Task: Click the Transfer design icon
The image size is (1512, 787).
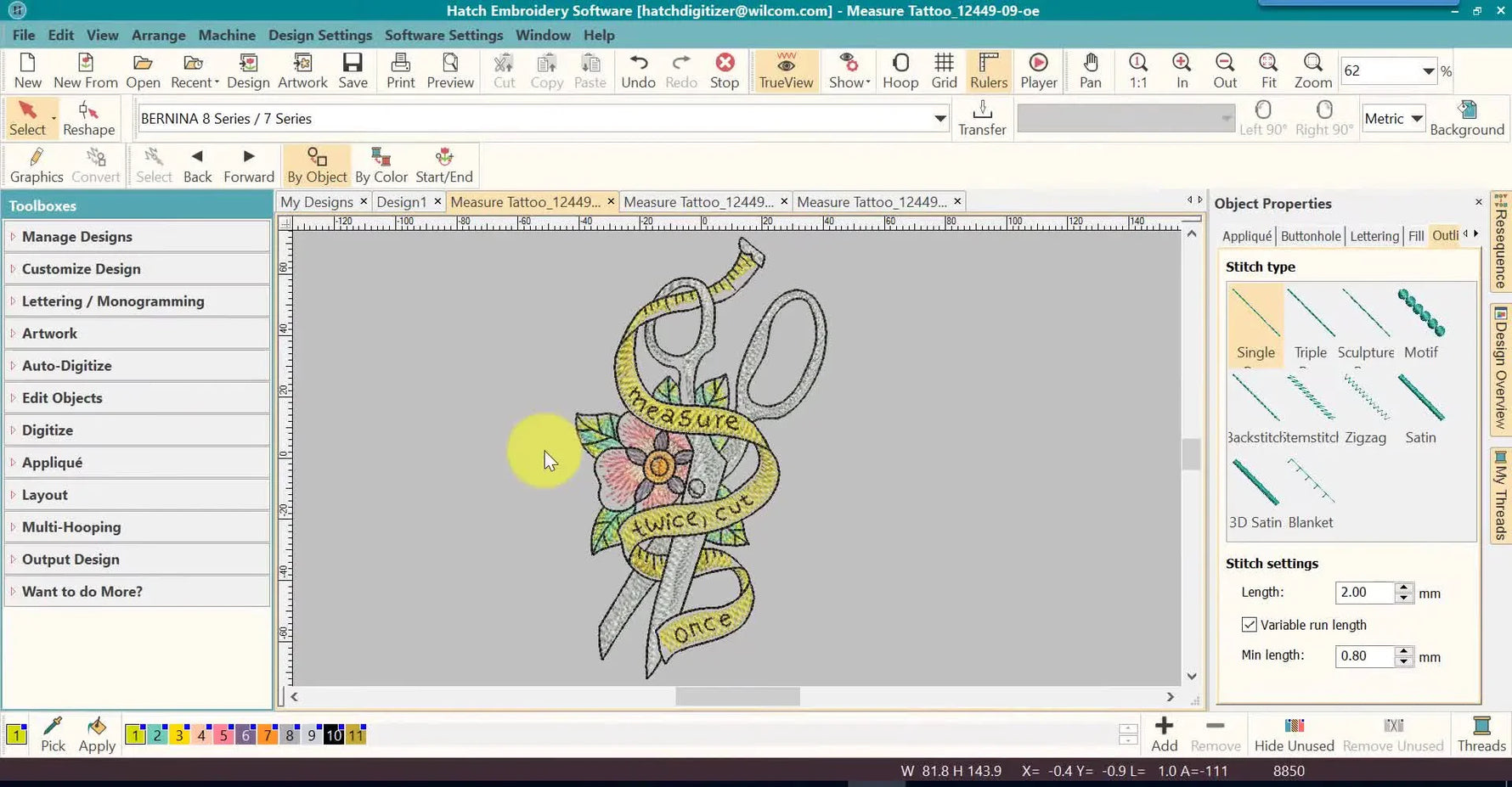Action: [982, 117]
